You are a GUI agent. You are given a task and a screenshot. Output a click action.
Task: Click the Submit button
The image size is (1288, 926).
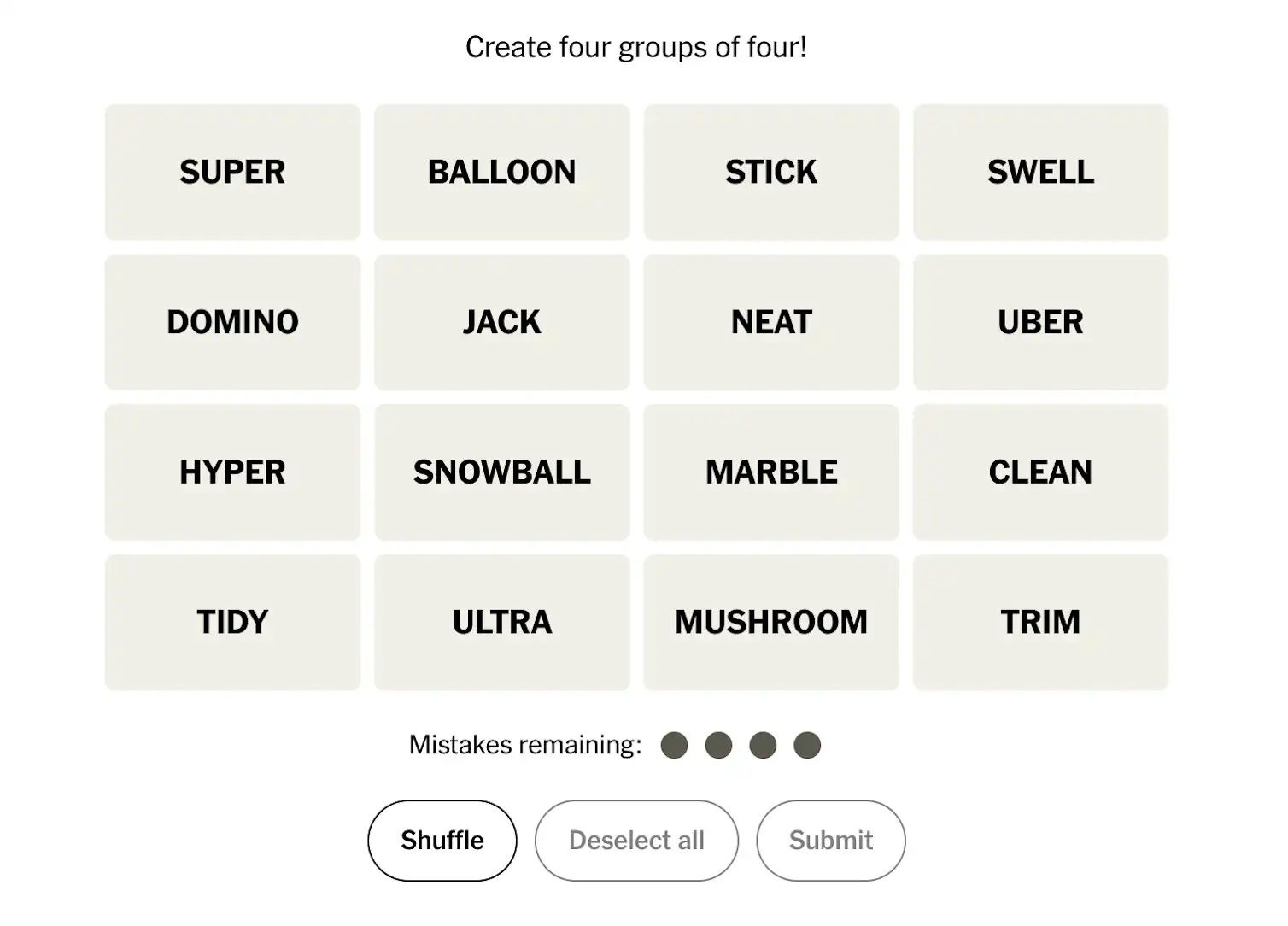pyautogui.click(x=830, y=840)
